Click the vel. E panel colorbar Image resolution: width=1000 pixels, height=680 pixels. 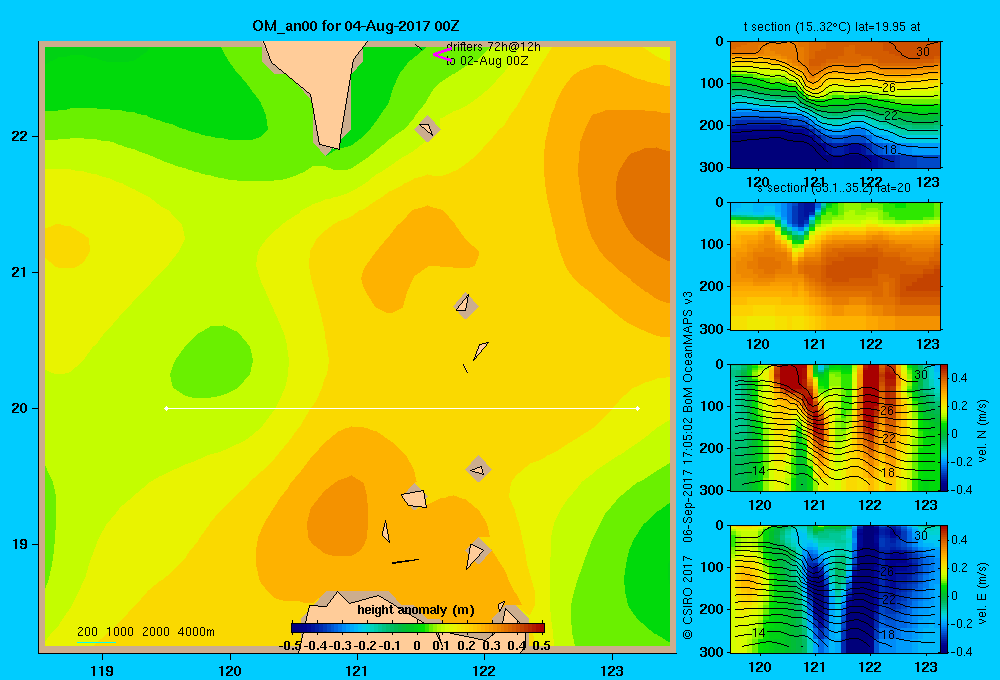pos(944,589)
